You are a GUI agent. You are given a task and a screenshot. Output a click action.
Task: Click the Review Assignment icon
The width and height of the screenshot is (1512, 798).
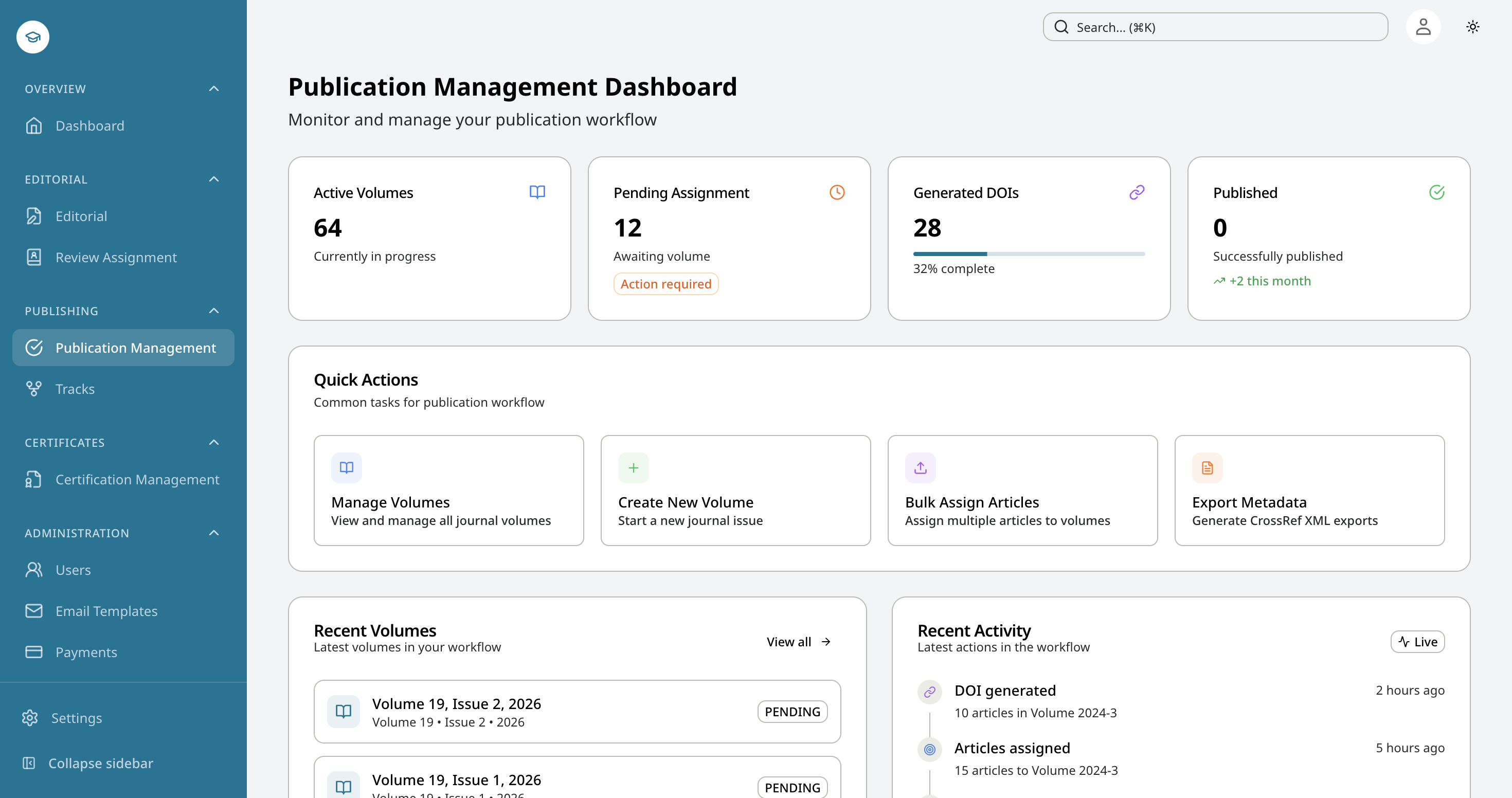click(x=34, y=257)
